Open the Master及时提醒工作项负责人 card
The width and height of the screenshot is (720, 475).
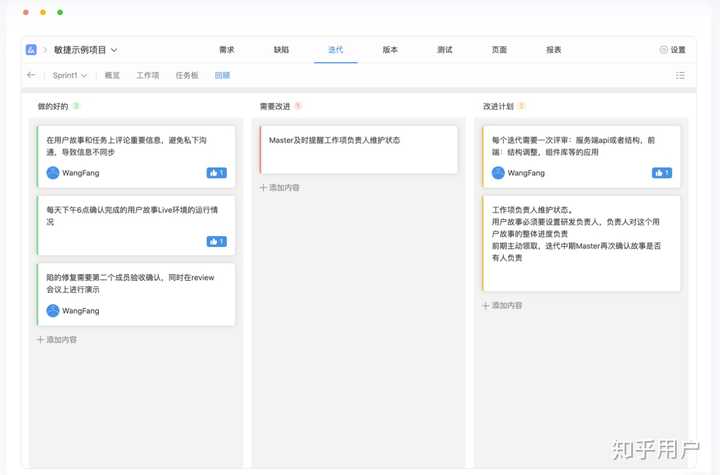pyautogui.click(x=358, y=150)
